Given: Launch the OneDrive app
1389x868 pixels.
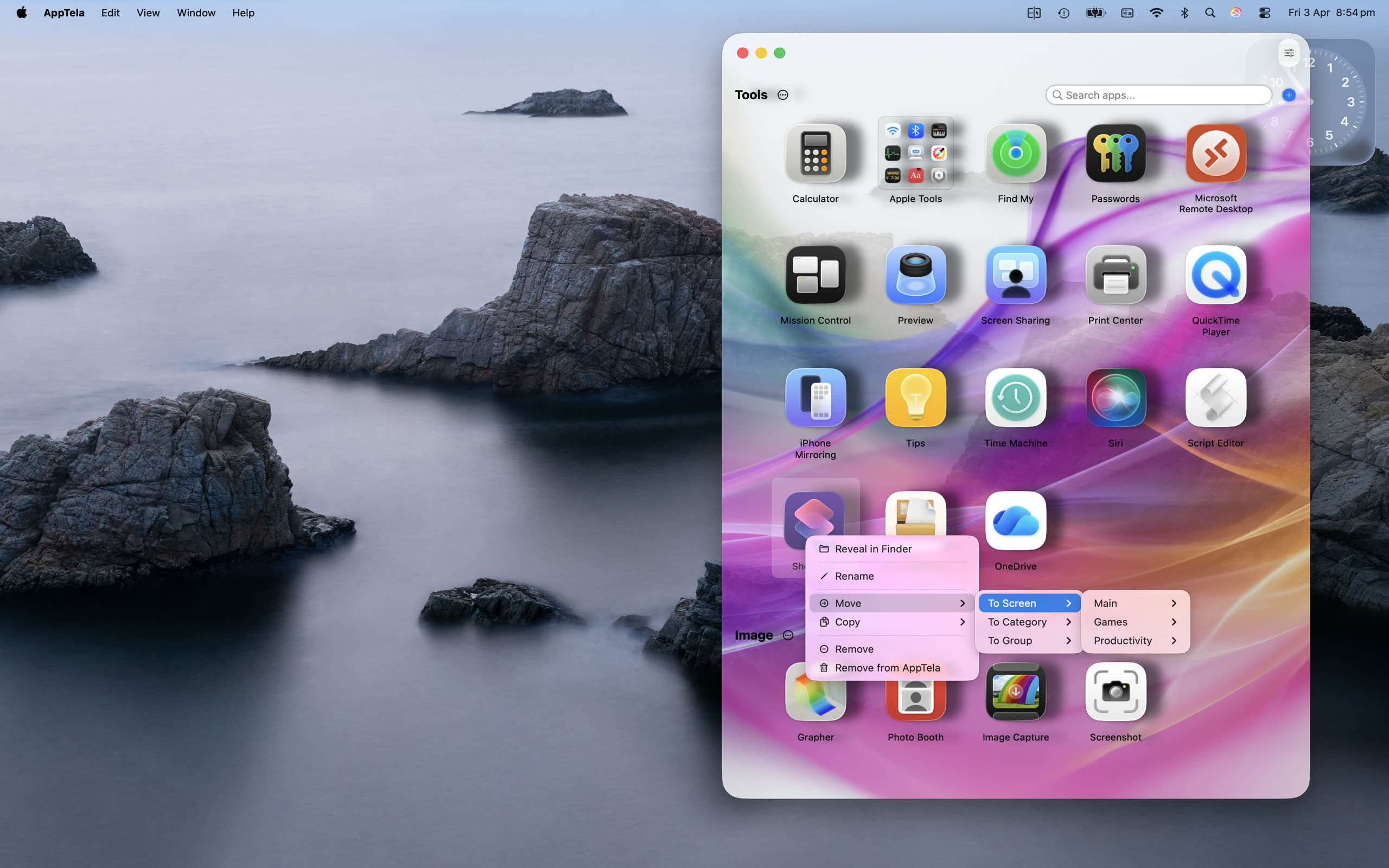Looking at the screenshot, I should [1015, 521].
